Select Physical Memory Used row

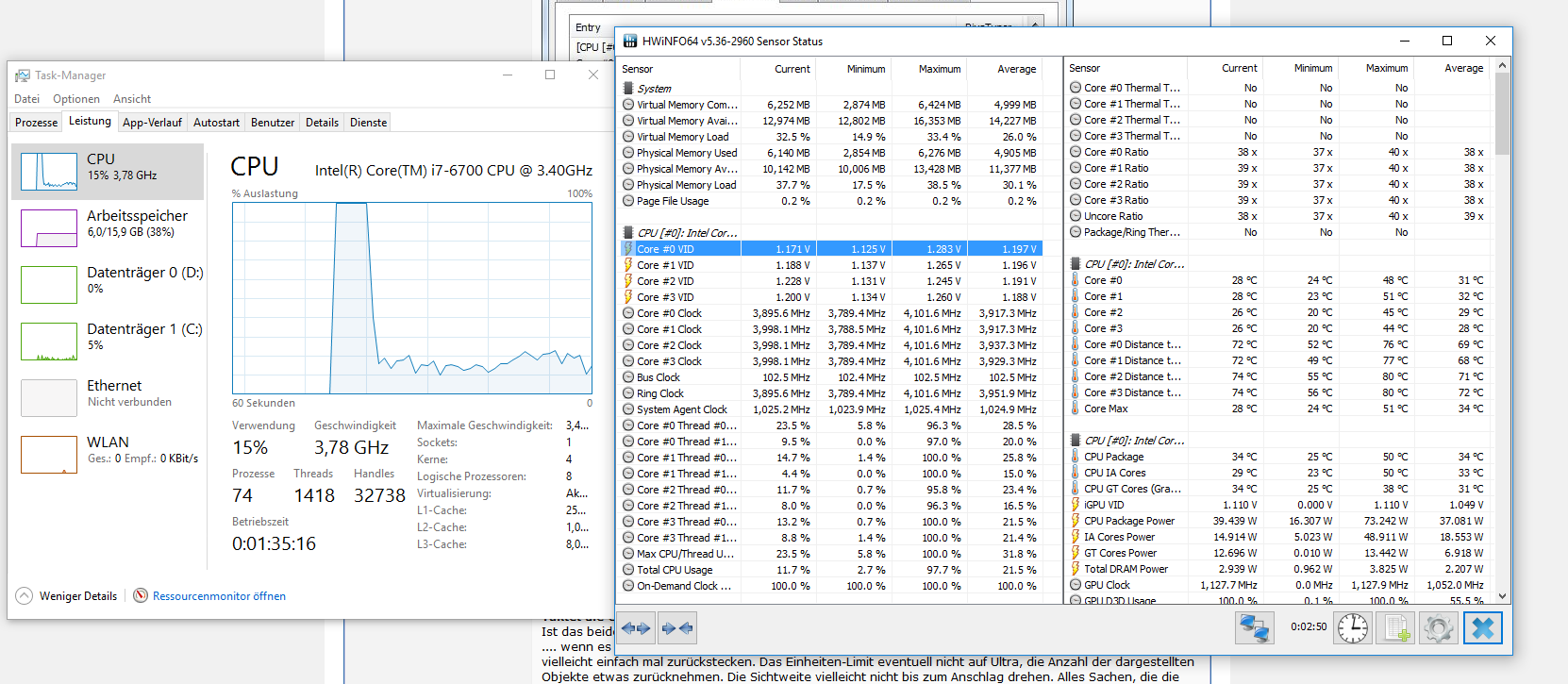tap(831, 153)
